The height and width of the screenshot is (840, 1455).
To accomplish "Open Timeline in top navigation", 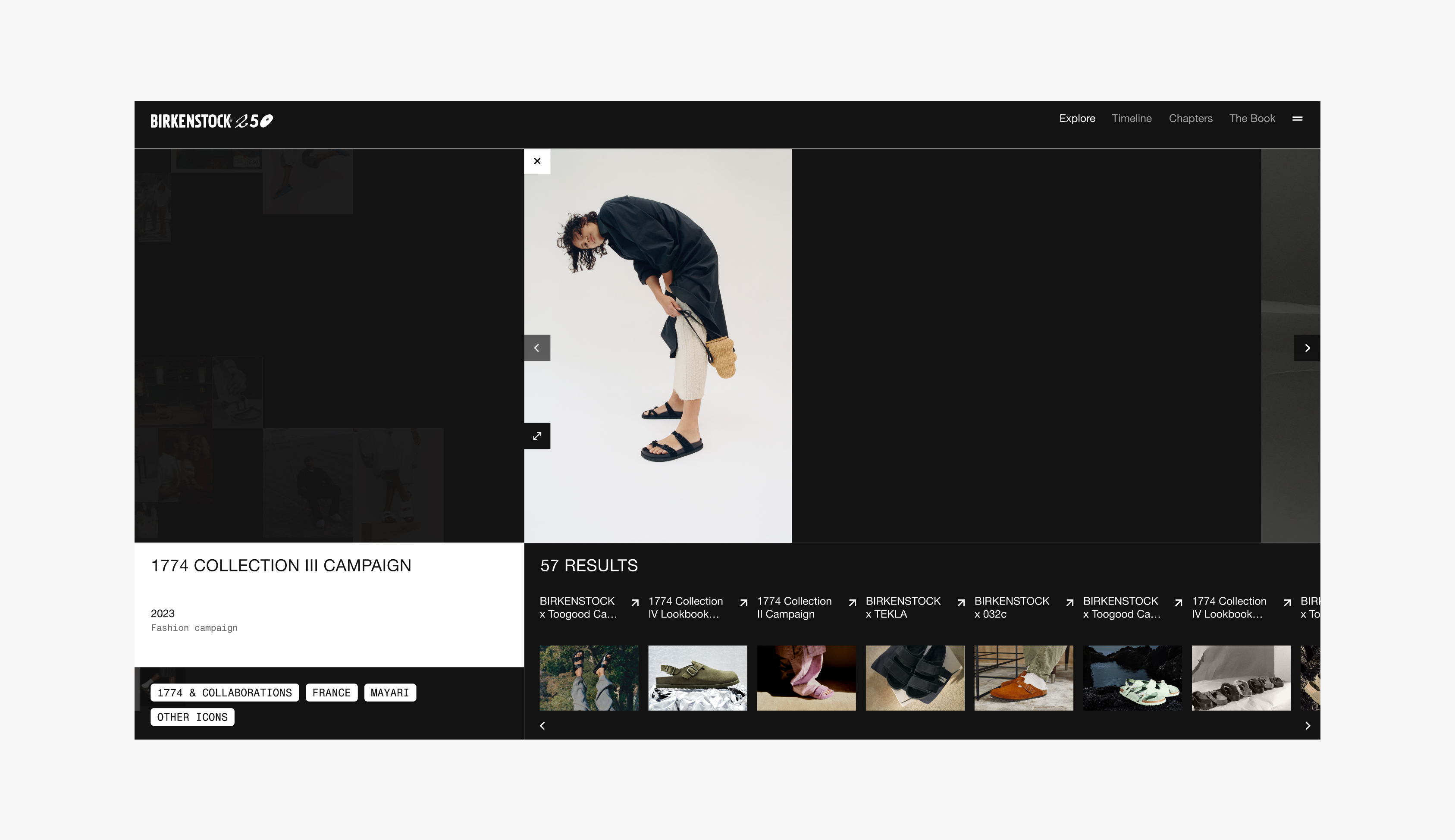I will (1132, 118).
